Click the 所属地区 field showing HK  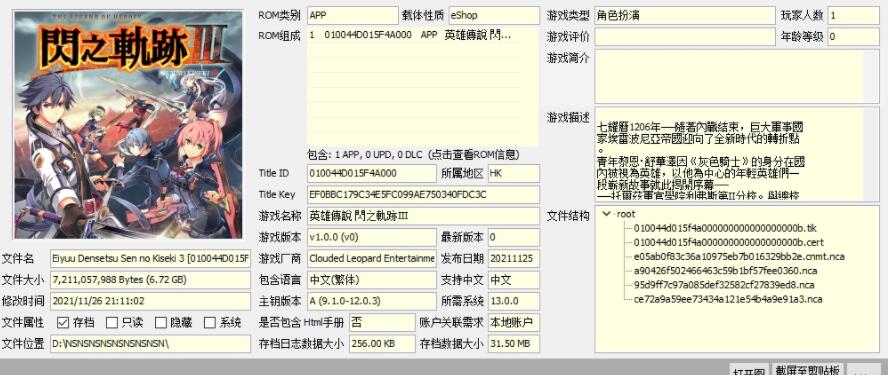click(x=514, y=173)
